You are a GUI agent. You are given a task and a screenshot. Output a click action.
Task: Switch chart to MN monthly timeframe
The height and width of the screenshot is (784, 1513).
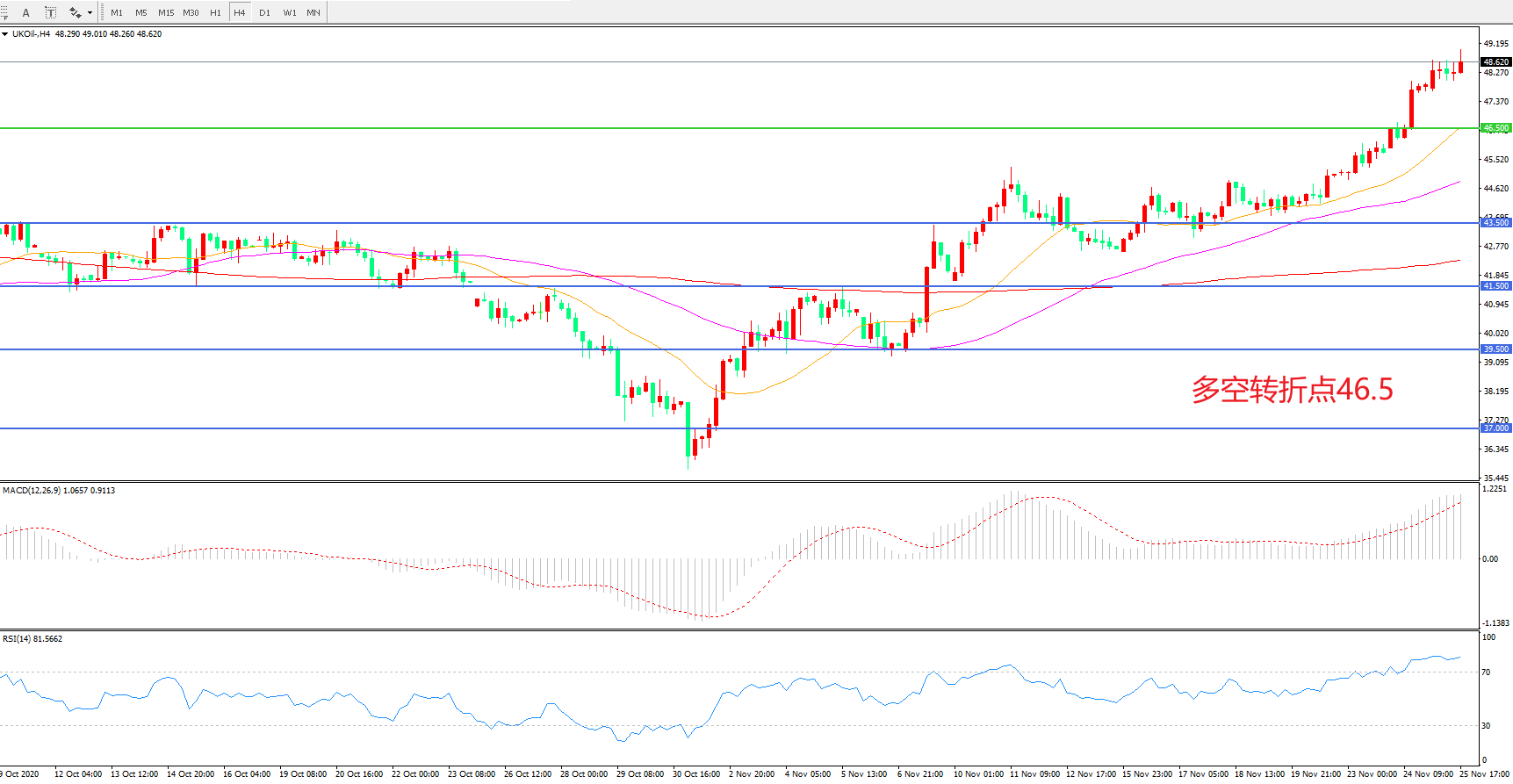pyautogui.click(x=313, y=12)
